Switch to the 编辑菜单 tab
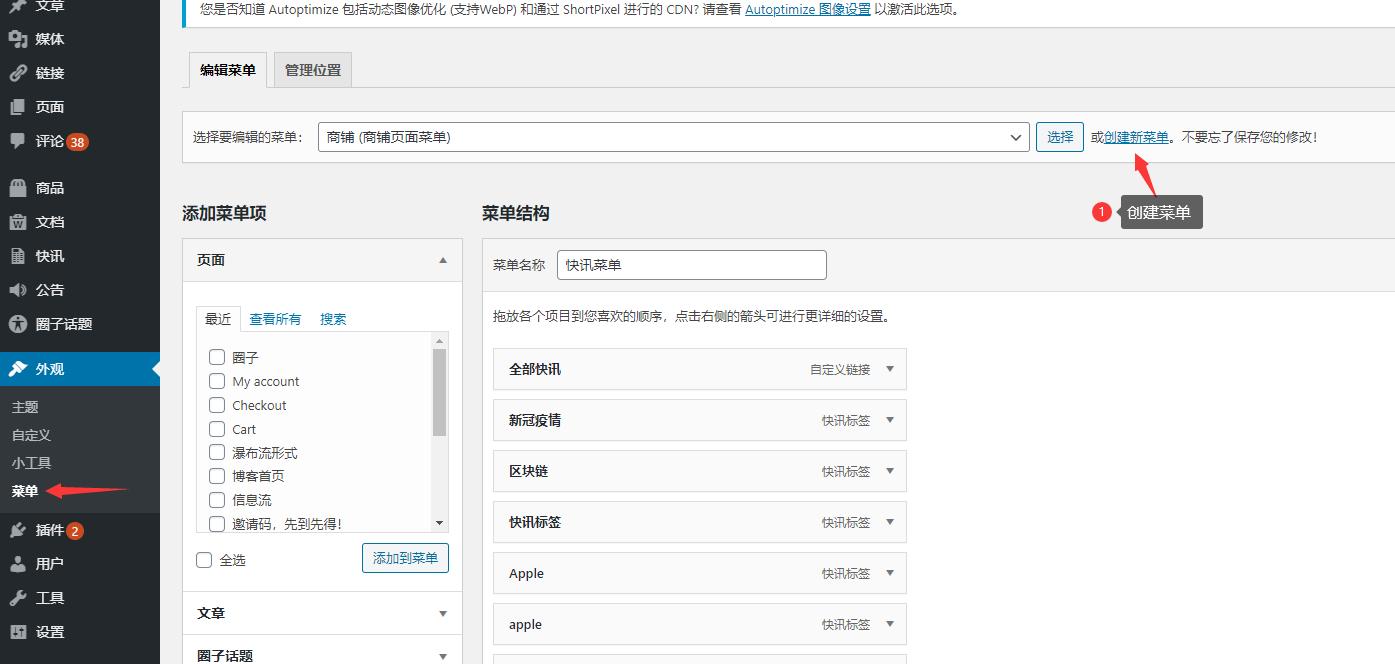1395x664 pixels. 228,70
